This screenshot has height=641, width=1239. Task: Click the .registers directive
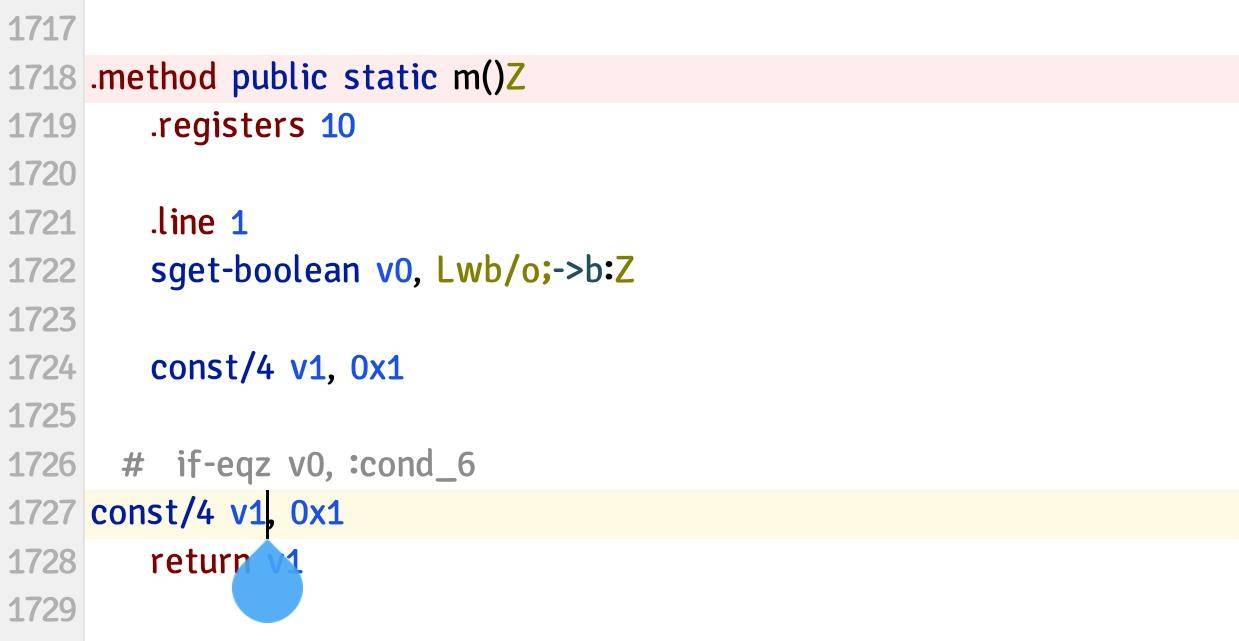coord(227,126)
